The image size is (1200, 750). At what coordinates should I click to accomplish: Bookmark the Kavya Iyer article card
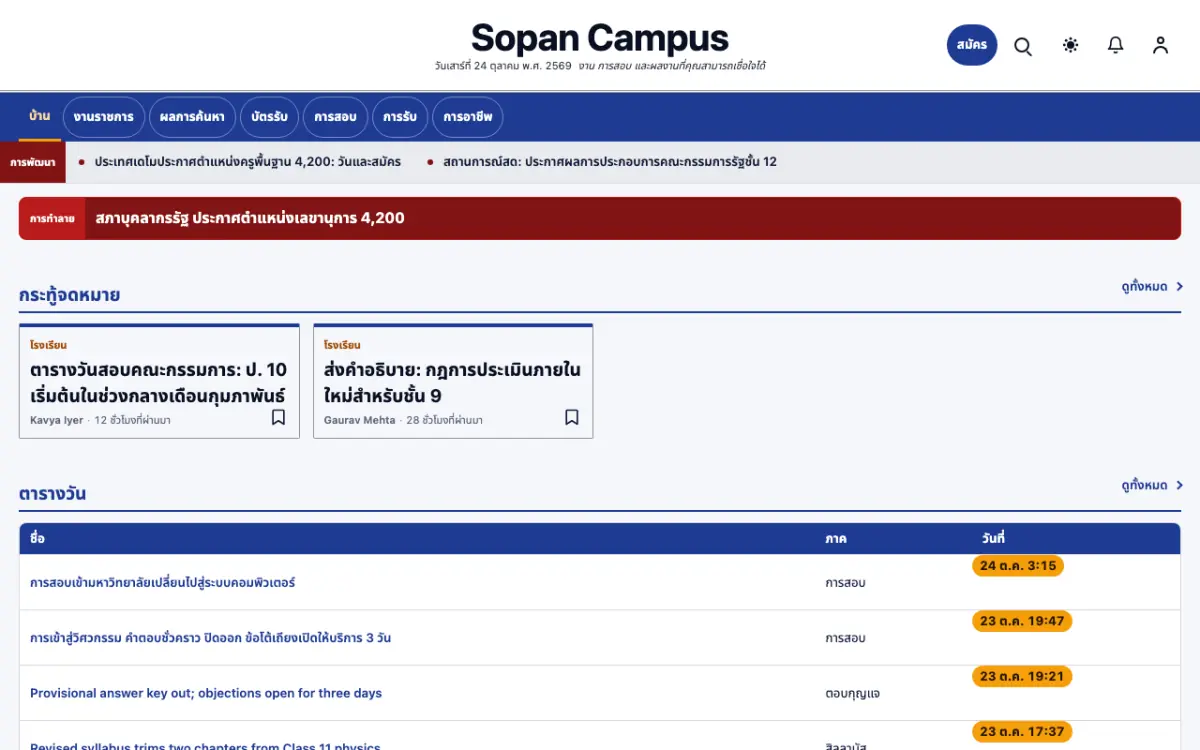(x=279, y=417)
